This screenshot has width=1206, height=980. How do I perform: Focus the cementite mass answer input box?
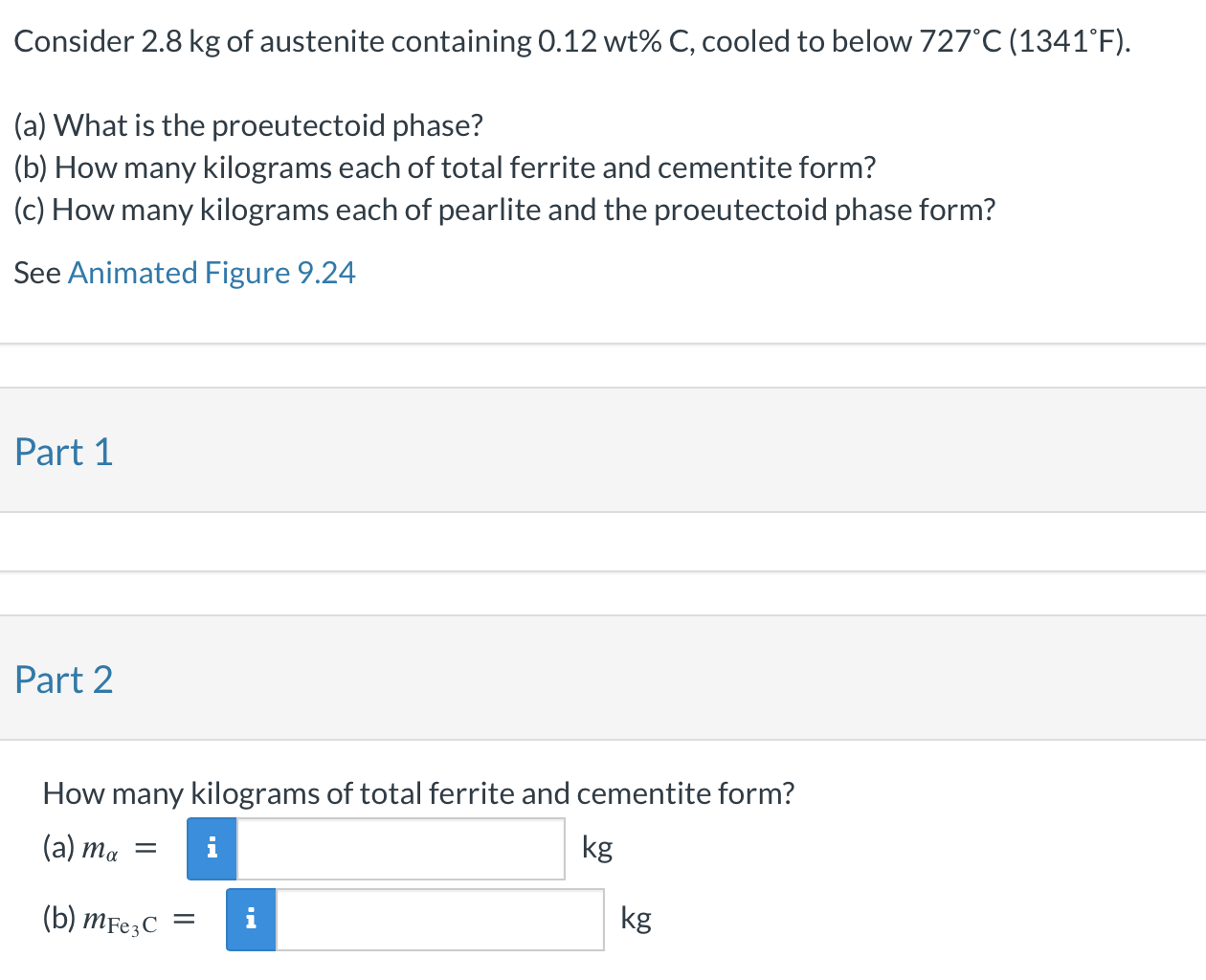point(439,920)
